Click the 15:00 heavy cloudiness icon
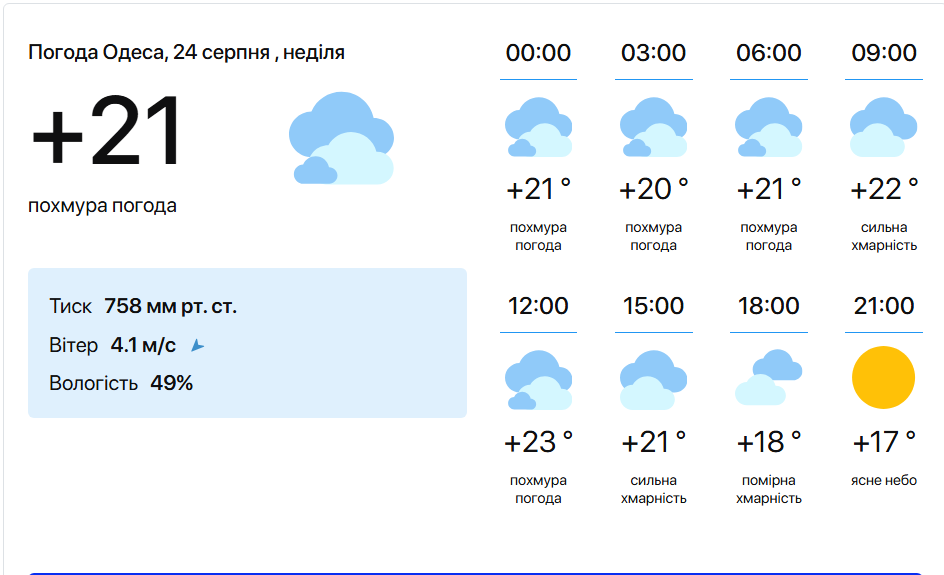 pyautogui.click(x=653, y=381)
